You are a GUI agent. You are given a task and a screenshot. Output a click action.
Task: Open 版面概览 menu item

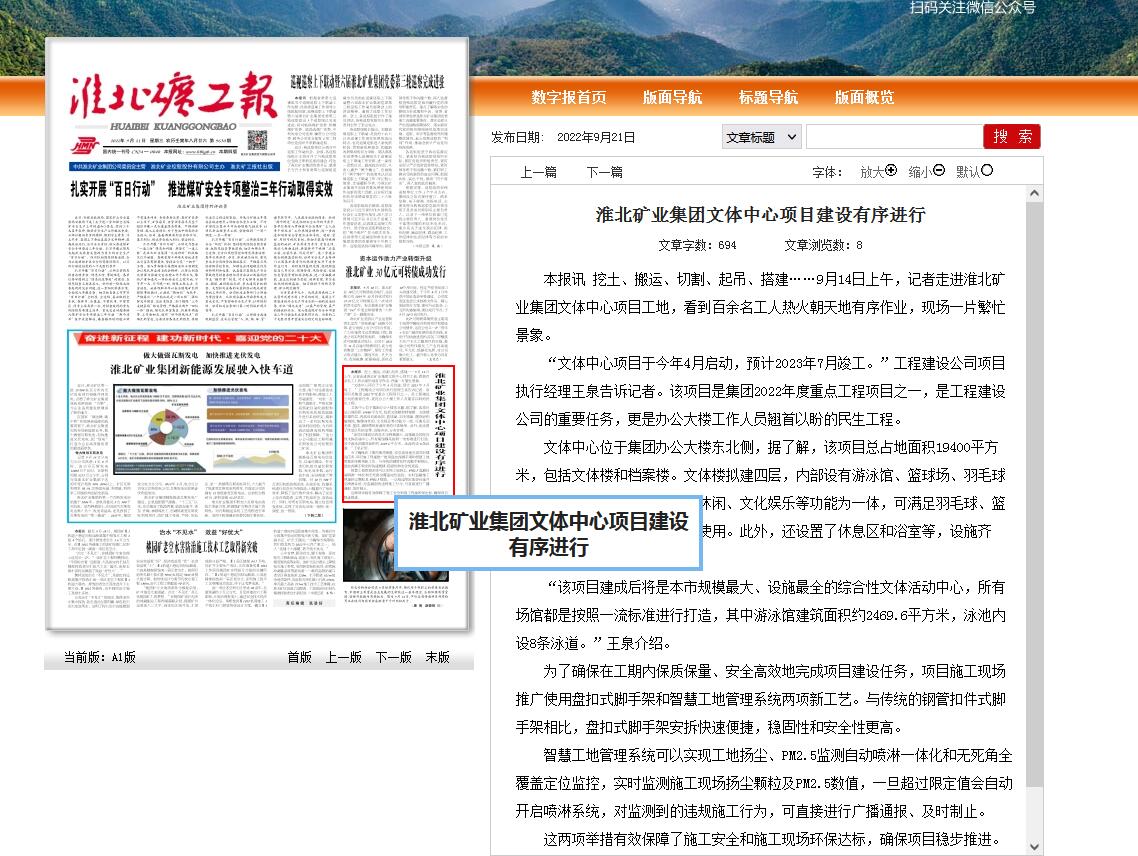pos(864,97)
